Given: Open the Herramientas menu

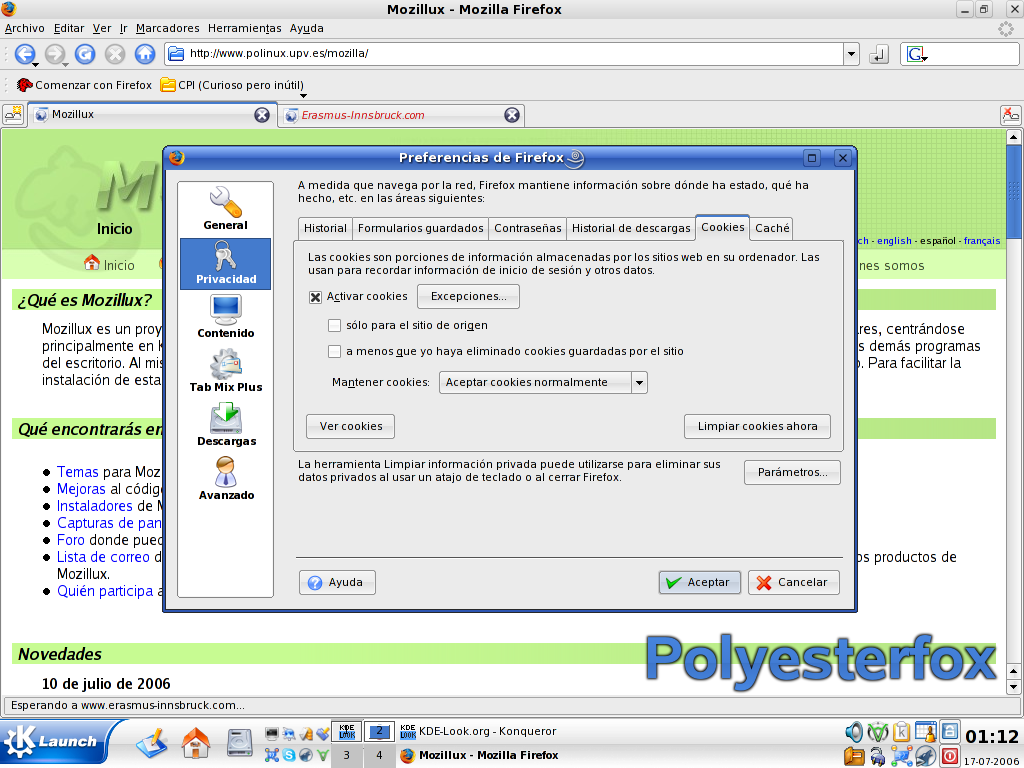Looking at the screenshot, I should [x=244, y=28].
